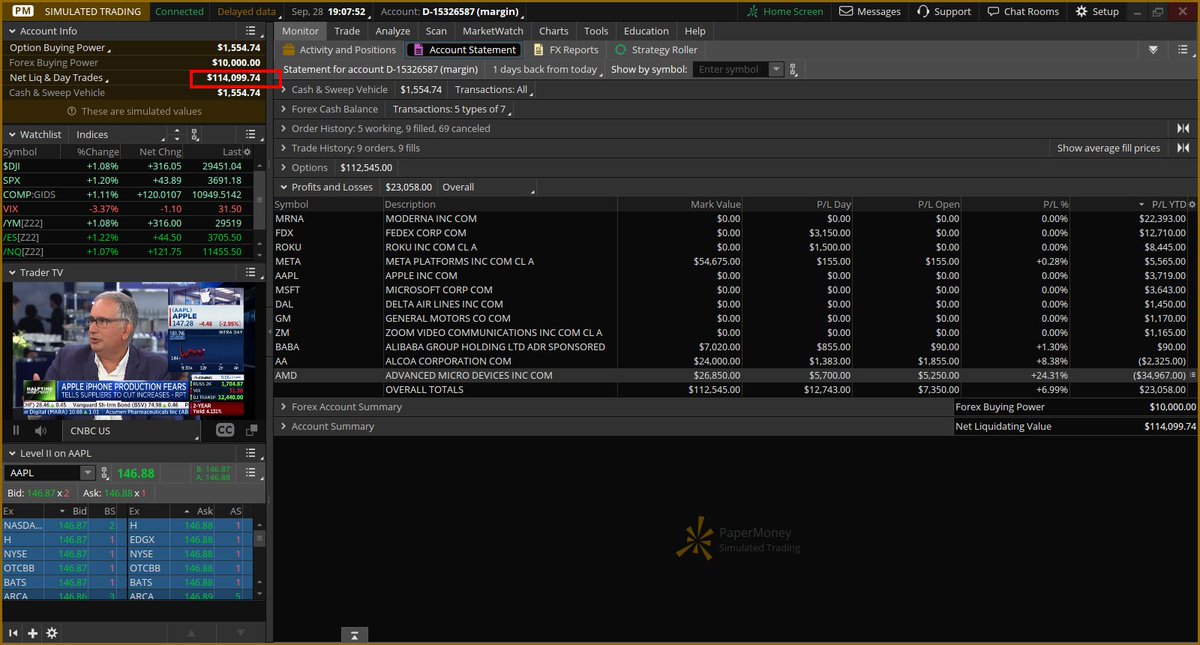This screenshot has width=1200, height=645.
Task: Expand the Order History section
Action: 283,128
